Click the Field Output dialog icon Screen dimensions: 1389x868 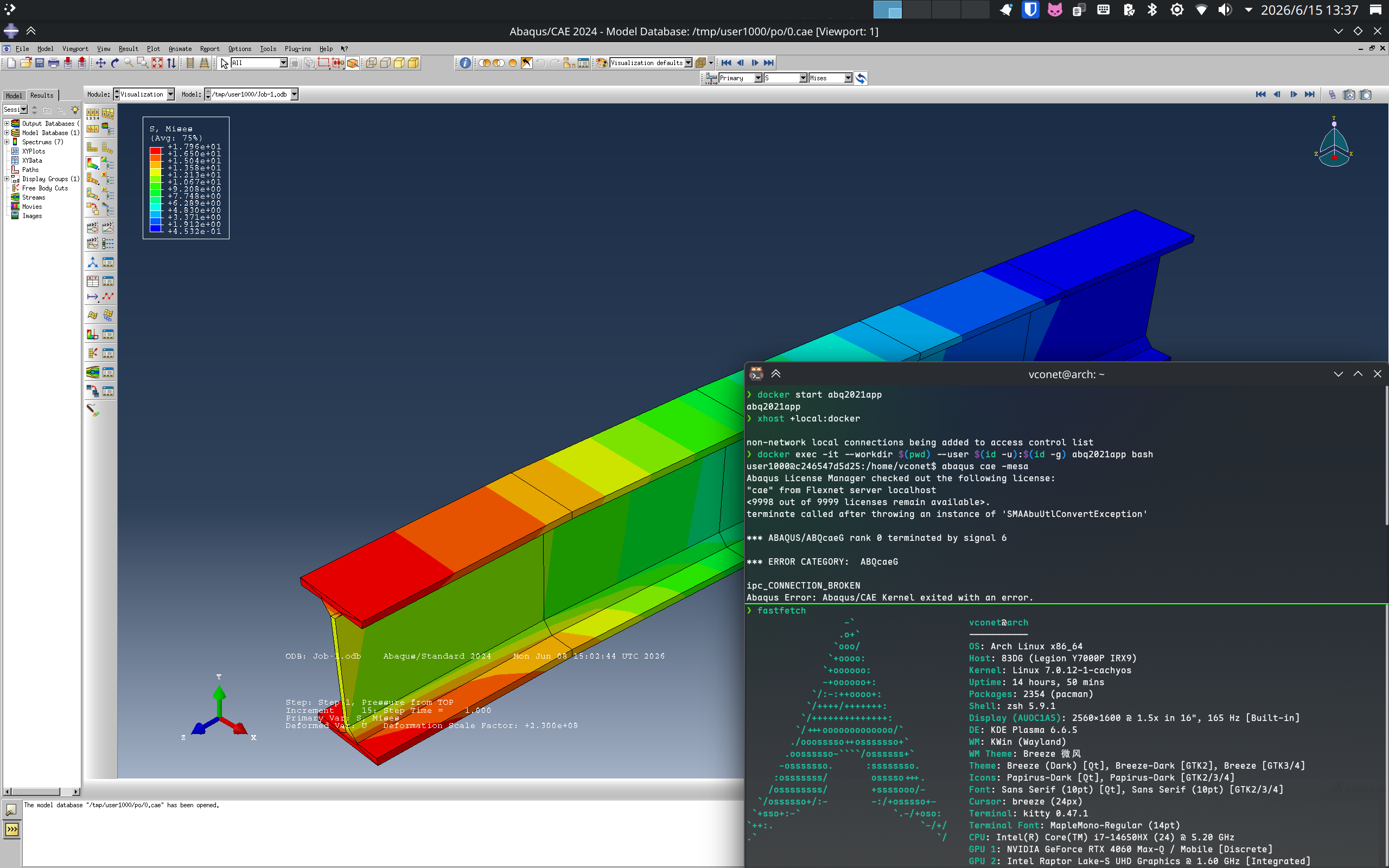point(711,78)
